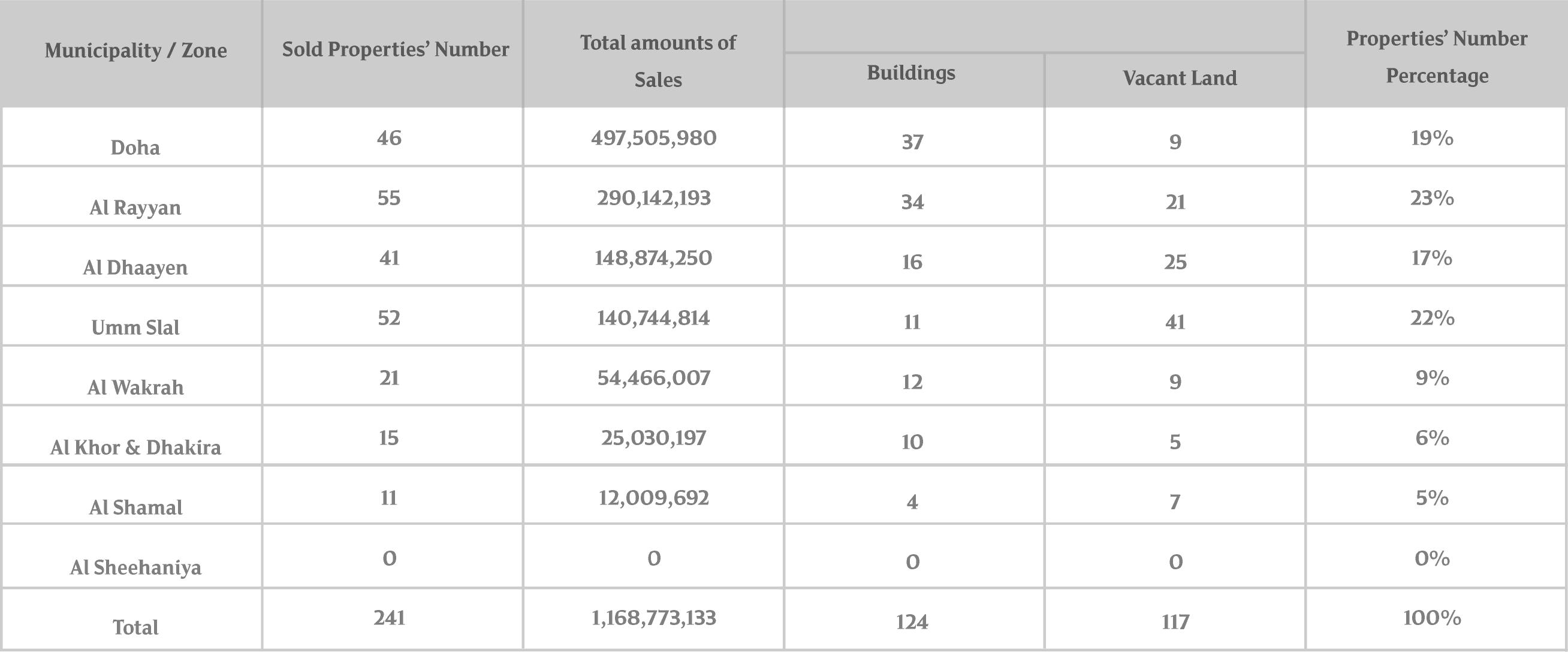Select the Umm Slal row label
The height and width of the screenshot is (652, 1568).
tap(135, 328)
